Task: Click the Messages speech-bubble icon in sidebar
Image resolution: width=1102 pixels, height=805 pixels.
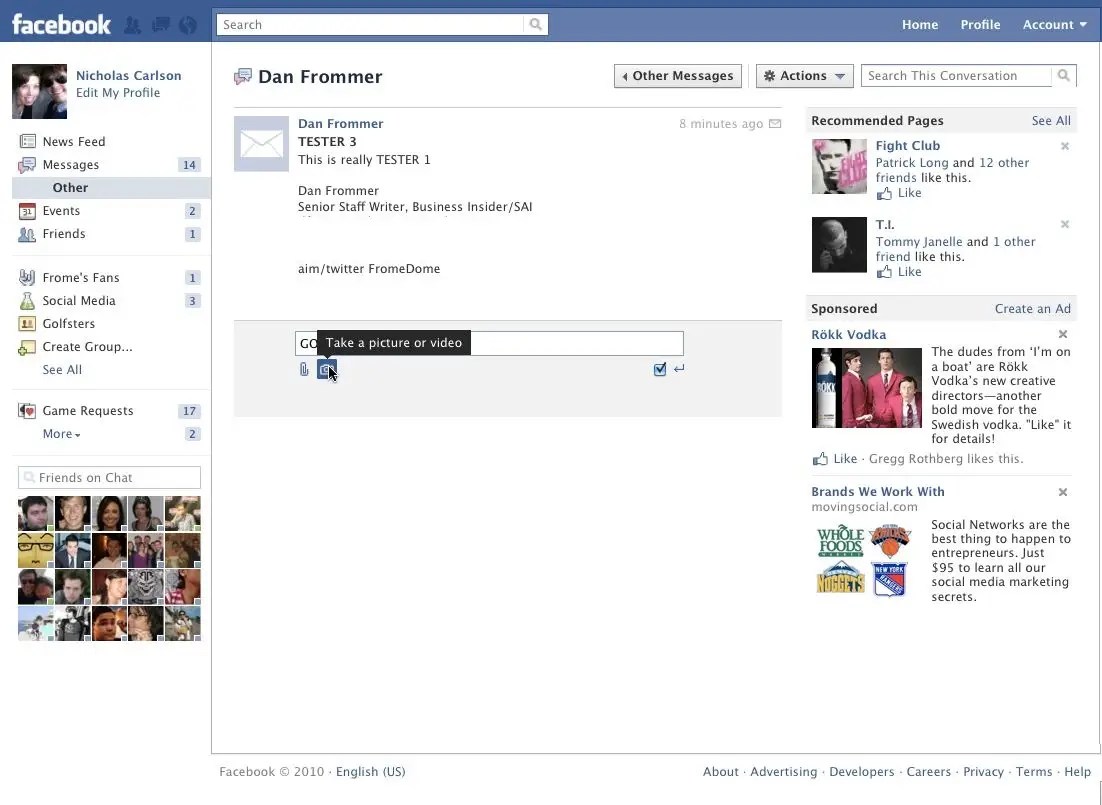Action: click(29, 164)
